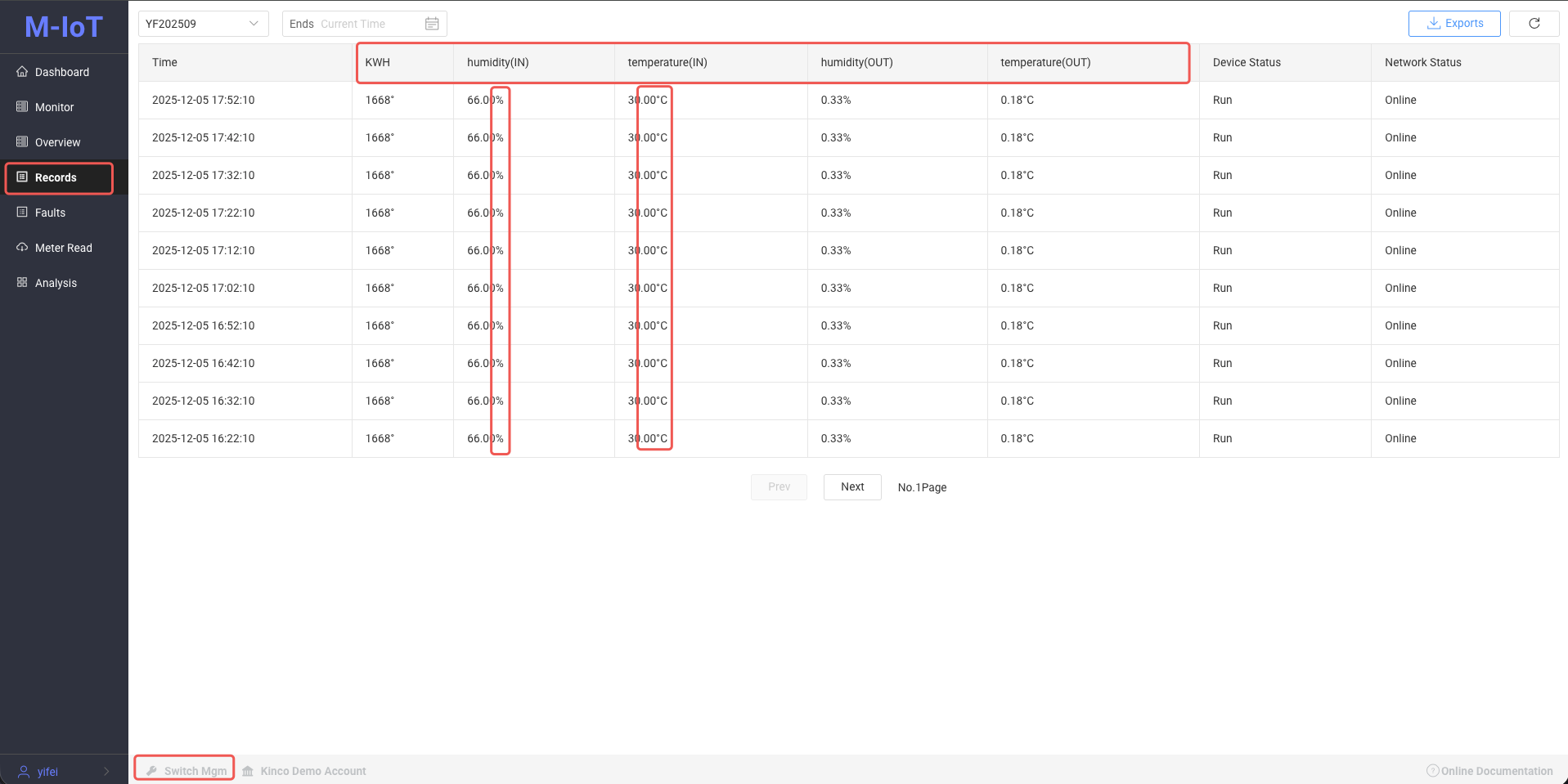
Task: Click the M-IoT logo
Action: pyautogui.click(x=64, y=27)
